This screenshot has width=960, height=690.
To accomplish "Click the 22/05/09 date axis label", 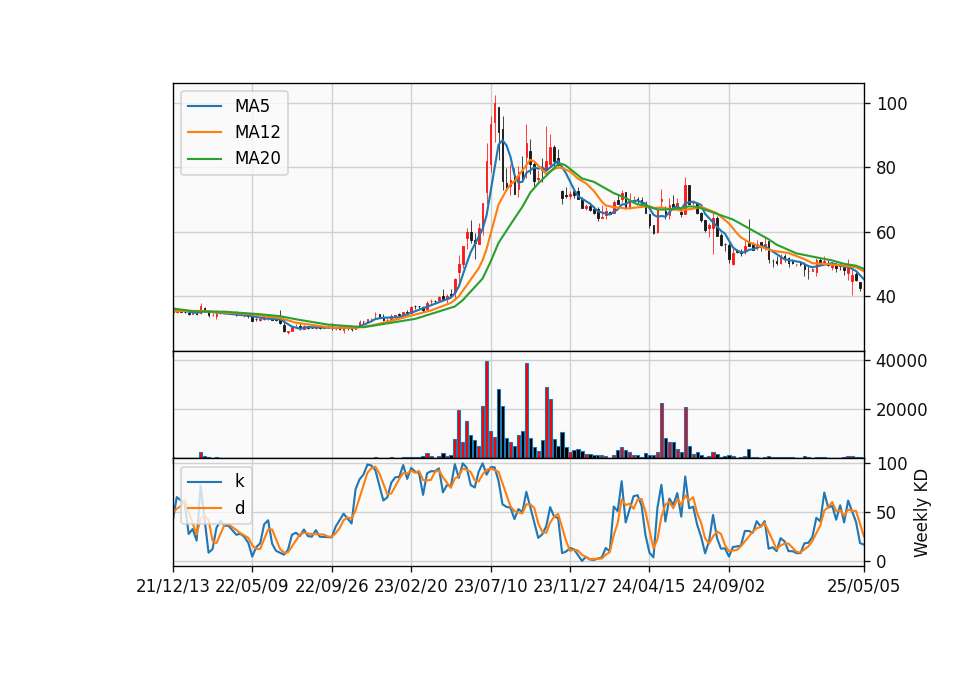I will tap(252, 586).
